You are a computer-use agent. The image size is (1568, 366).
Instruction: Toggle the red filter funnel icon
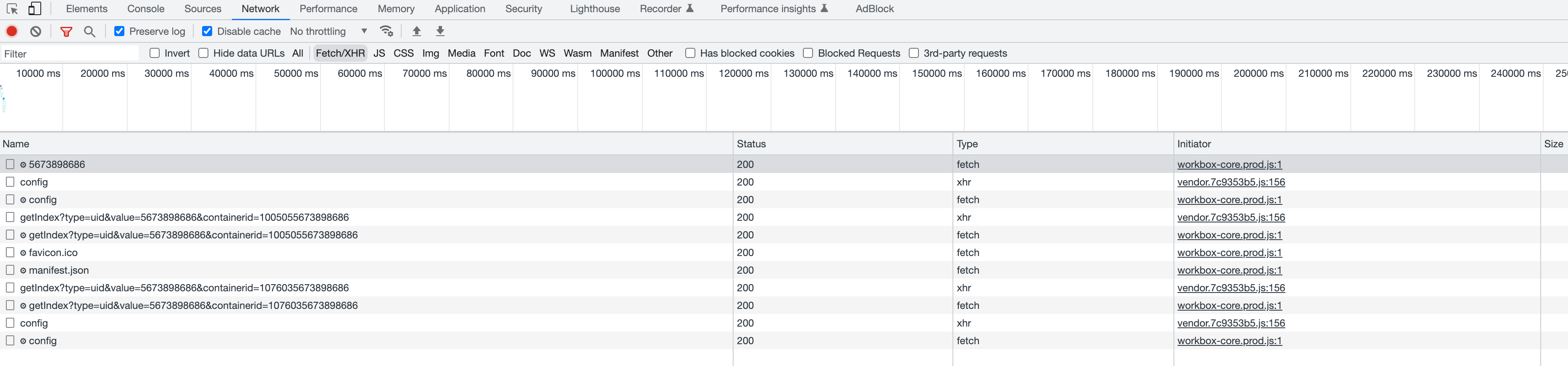click(66, 31)
